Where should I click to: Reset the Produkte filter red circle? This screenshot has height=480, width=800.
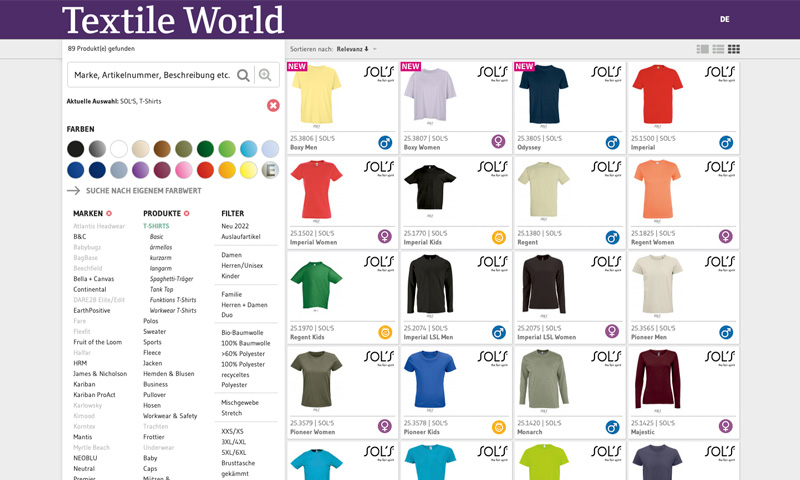point(187,214)
